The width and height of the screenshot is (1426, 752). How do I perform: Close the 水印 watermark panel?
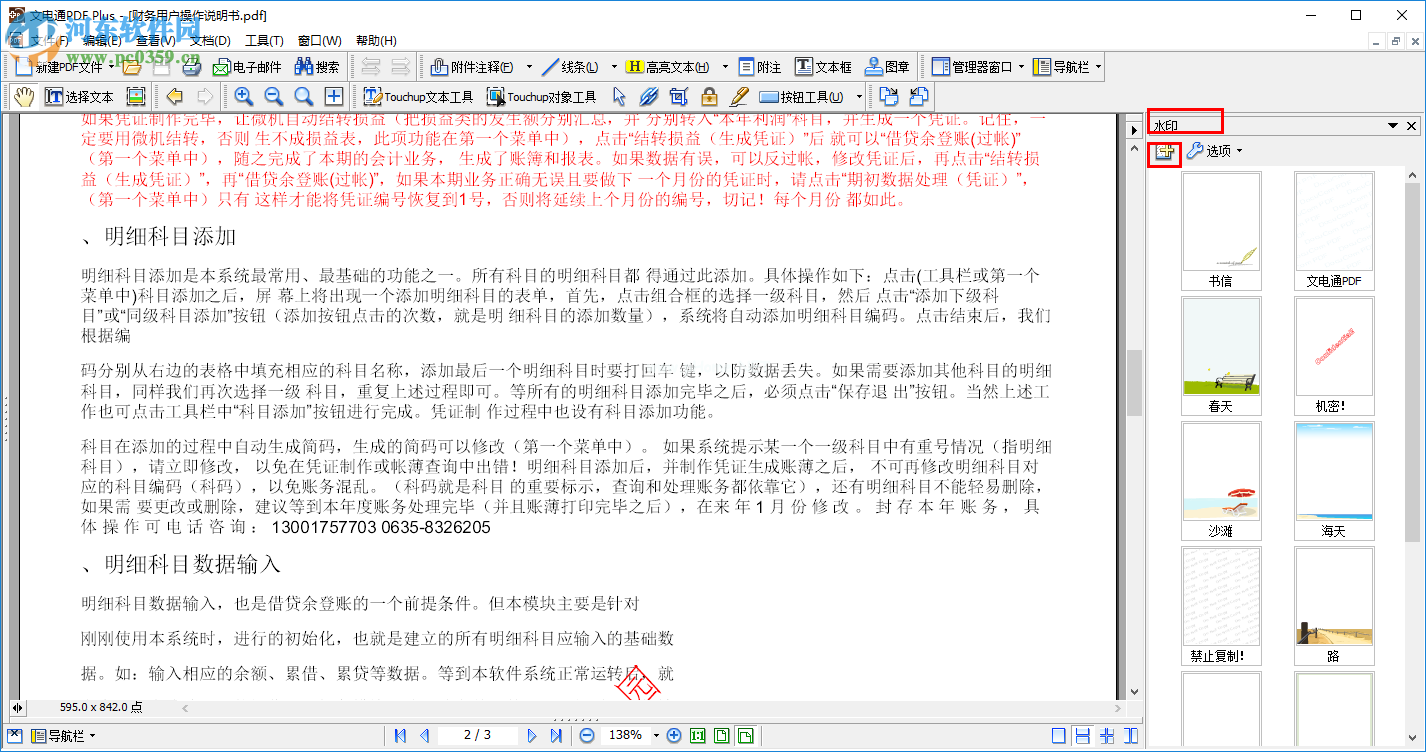coord(1412,126)
